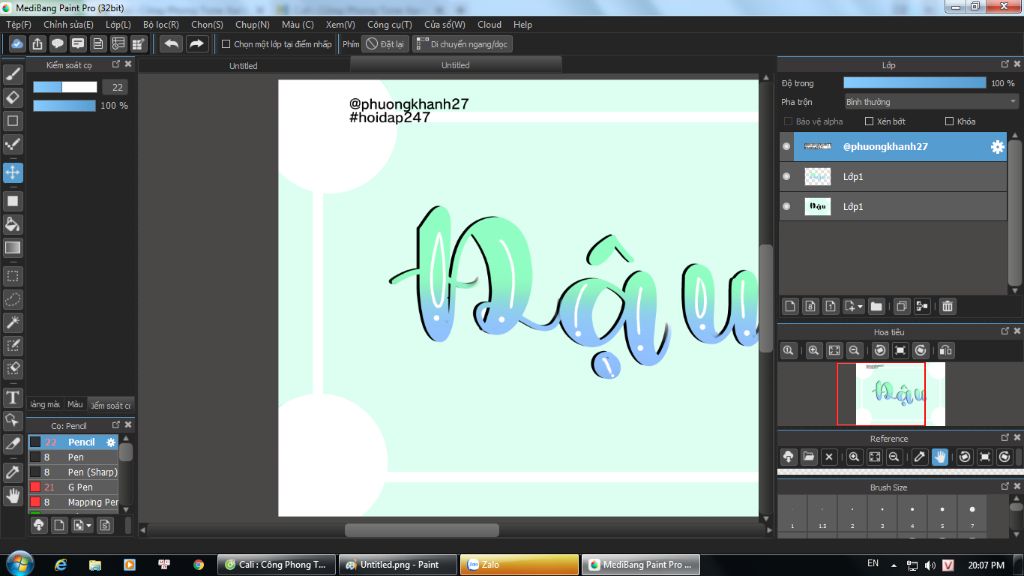The width and height of the screenshot is (1024, 576).
Task: Select the Gradient tool
Action: pyautogui.click(x=12, y=248)
